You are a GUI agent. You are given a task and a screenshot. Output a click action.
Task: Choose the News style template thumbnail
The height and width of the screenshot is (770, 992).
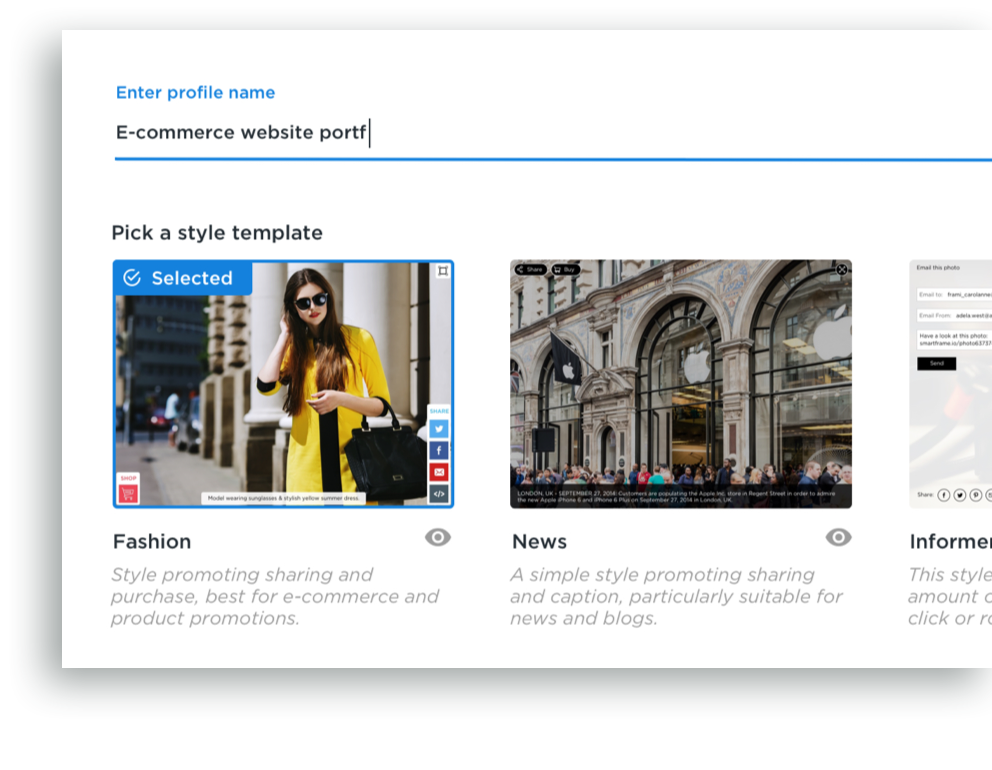point(681,383)
